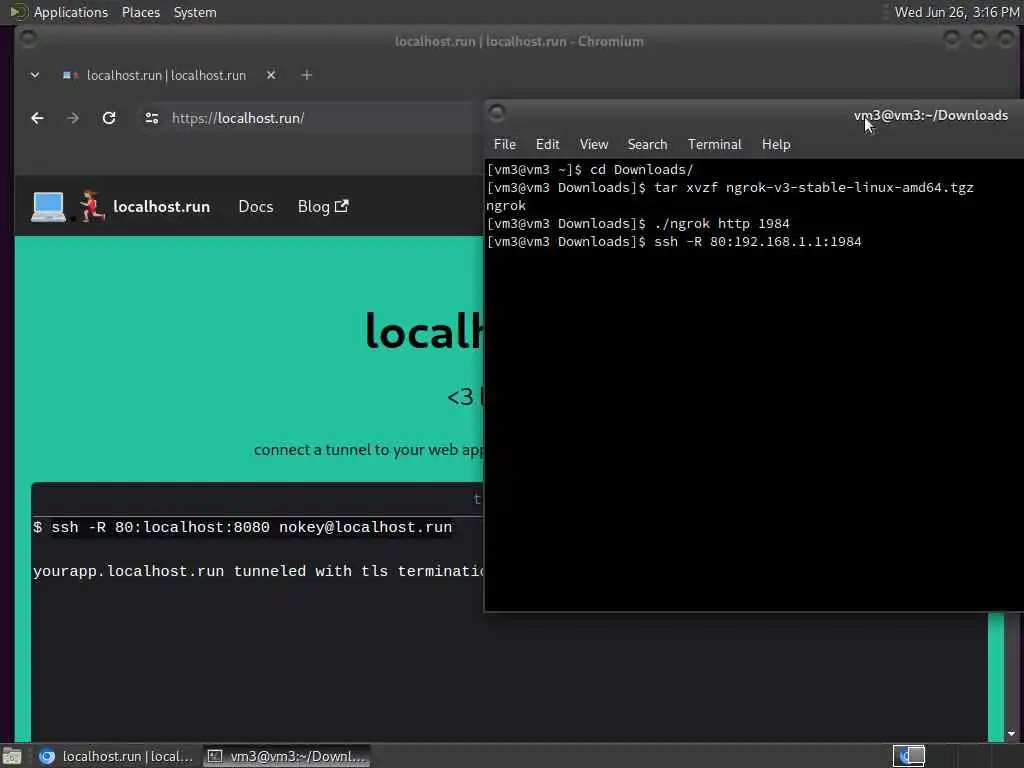The image size is (1024, 768).
Task: Click the ssh -R 80:localhost:8080 command text
Action: [251, 527]
